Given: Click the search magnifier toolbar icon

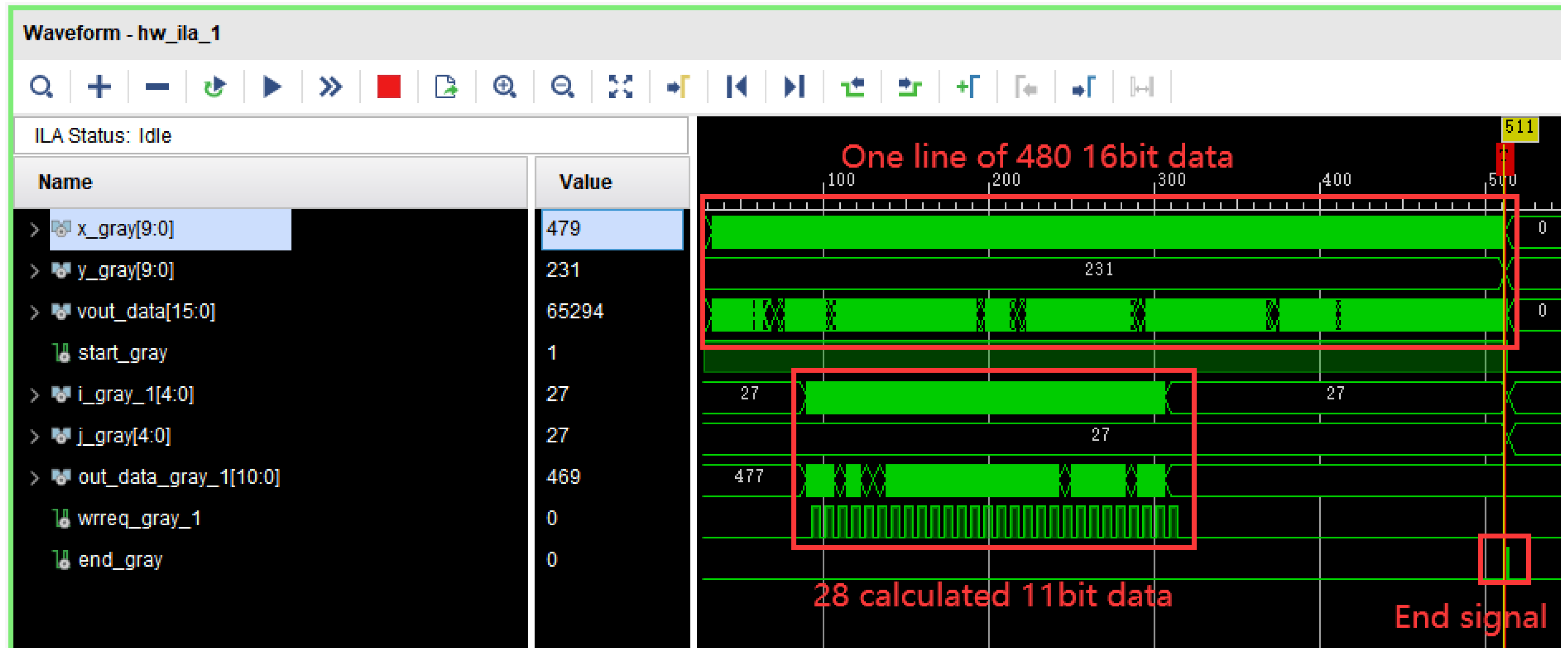Looking at the screenshot, I should (x=41, y=87).
